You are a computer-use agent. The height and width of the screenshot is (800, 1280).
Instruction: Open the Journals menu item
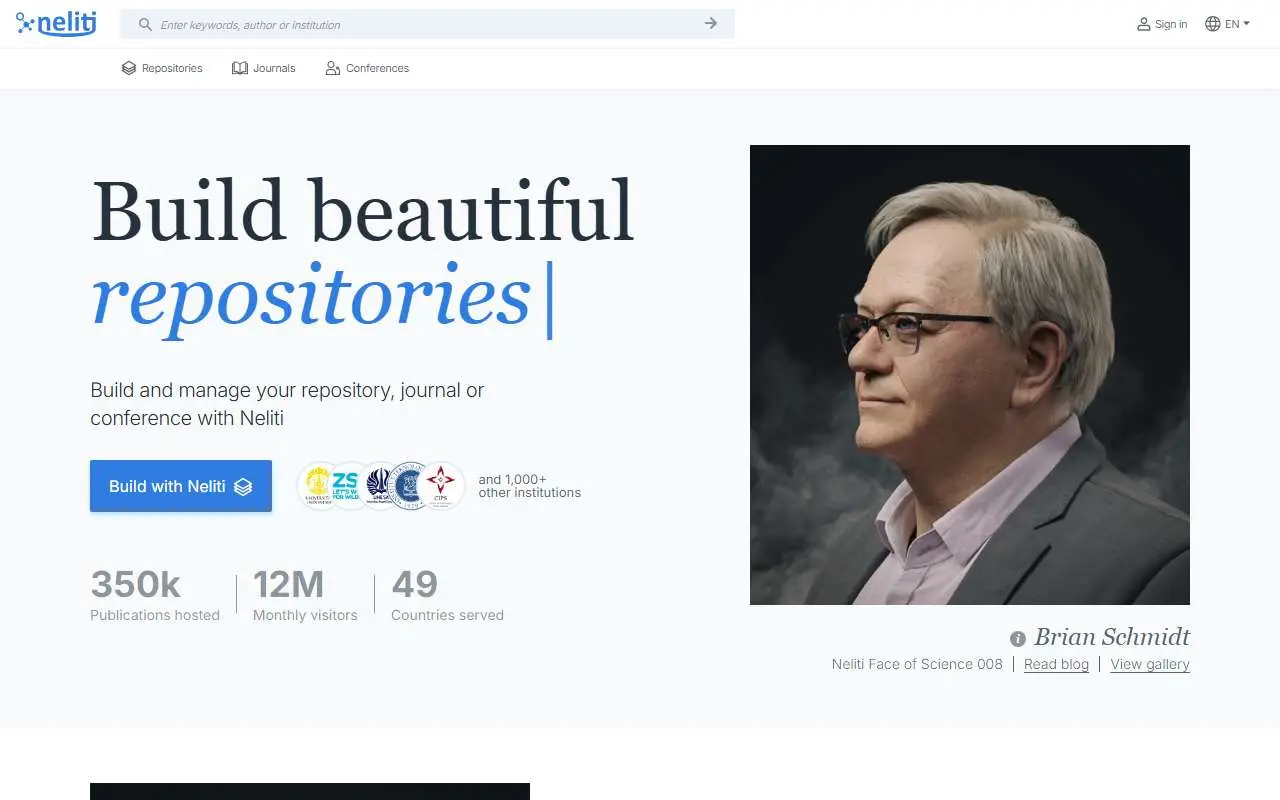click(x=264, y=68)
